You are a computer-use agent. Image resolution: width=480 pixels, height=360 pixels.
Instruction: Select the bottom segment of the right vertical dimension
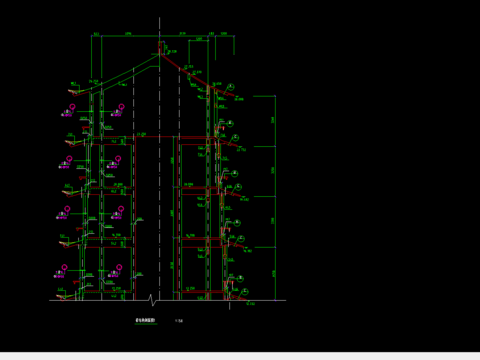(x=275, y=274)
